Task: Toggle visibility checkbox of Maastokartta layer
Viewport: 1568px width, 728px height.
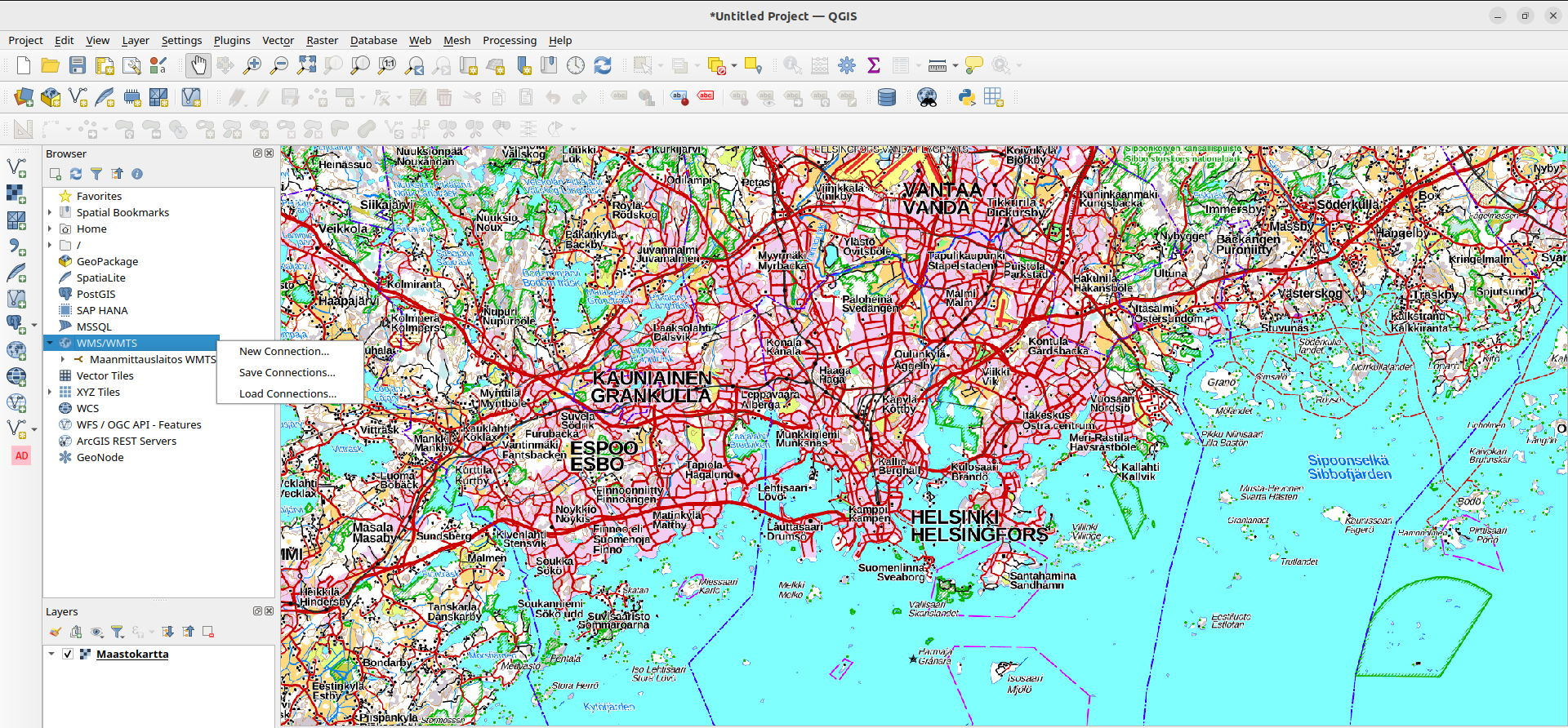Action: click(68, 654)
